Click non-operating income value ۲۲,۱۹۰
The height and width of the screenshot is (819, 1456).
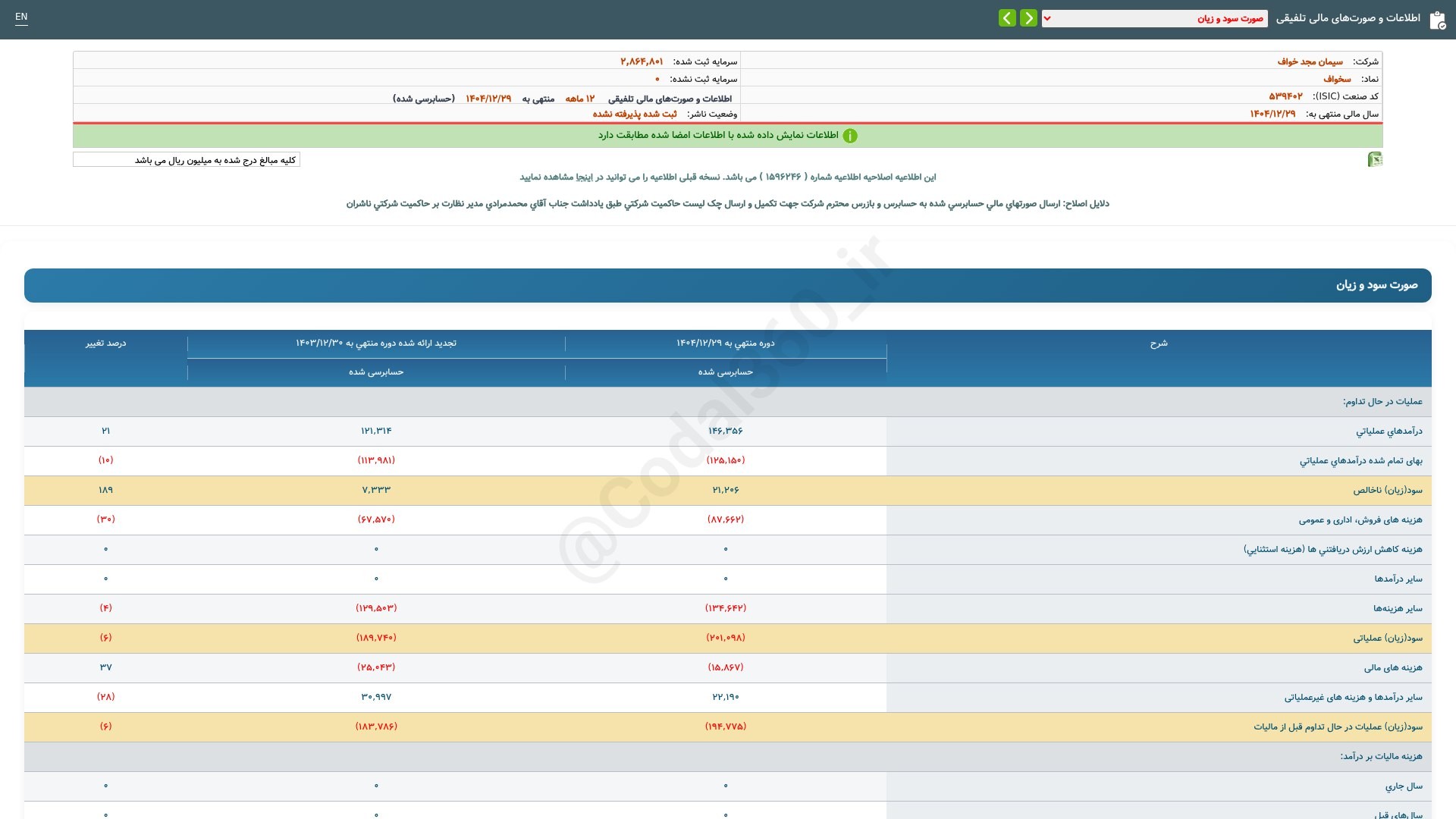[x=726, y=697]
